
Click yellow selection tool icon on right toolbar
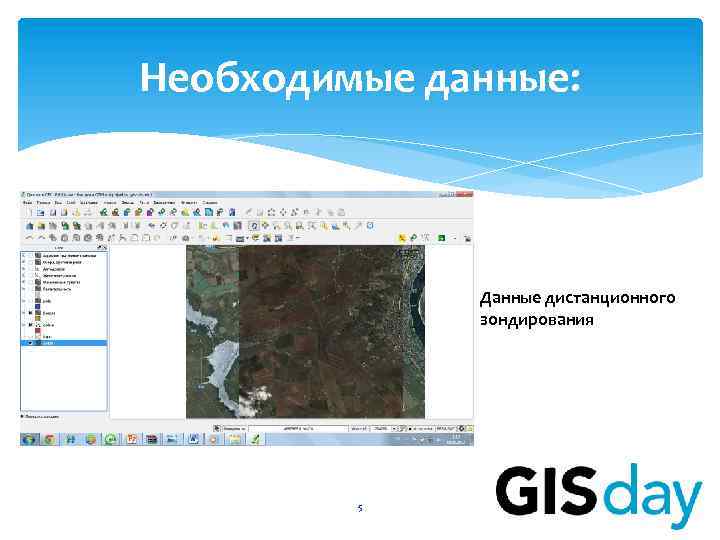pyautogui.click(x=402, y=237)
